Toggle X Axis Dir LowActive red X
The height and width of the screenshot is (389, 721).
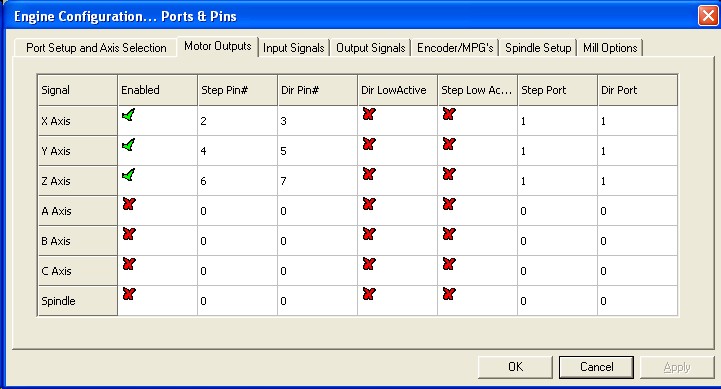pos(369,114)
